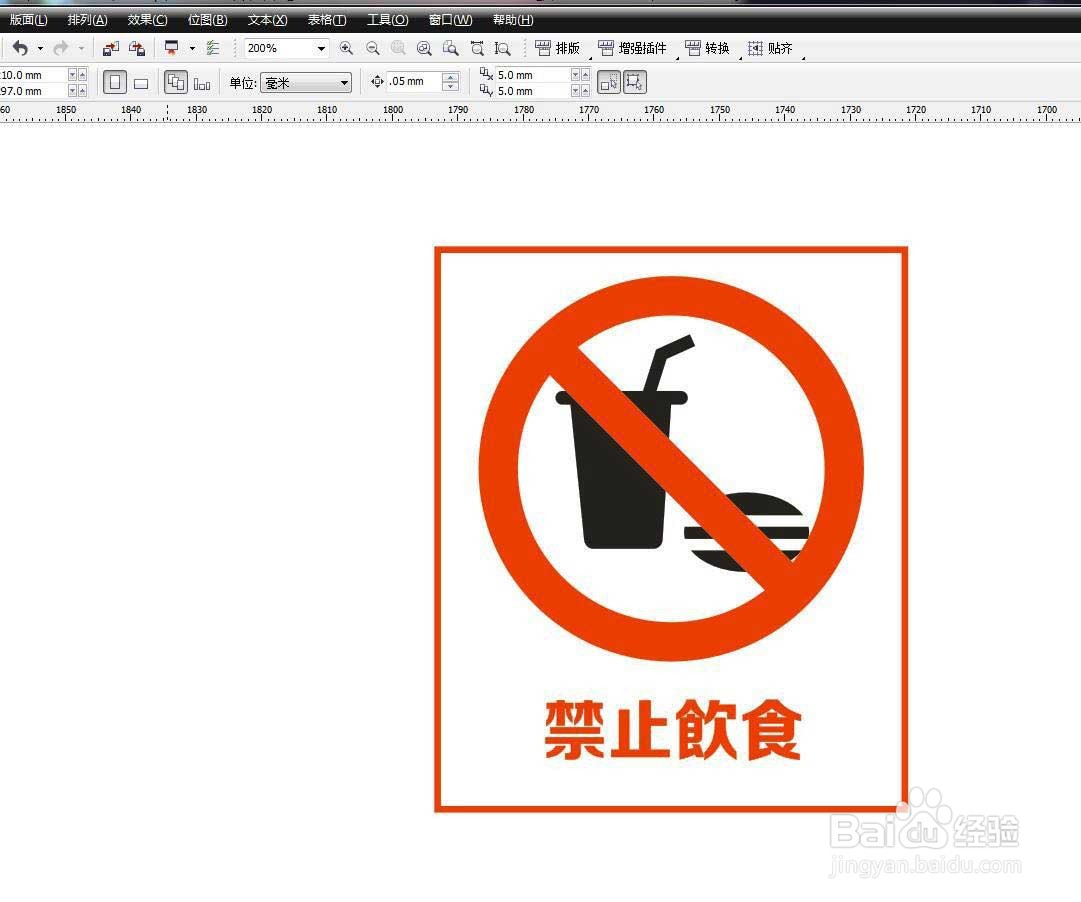Decrease page width with down arrow
This screenshot has height=902, width=1081.
click(72, 74)
